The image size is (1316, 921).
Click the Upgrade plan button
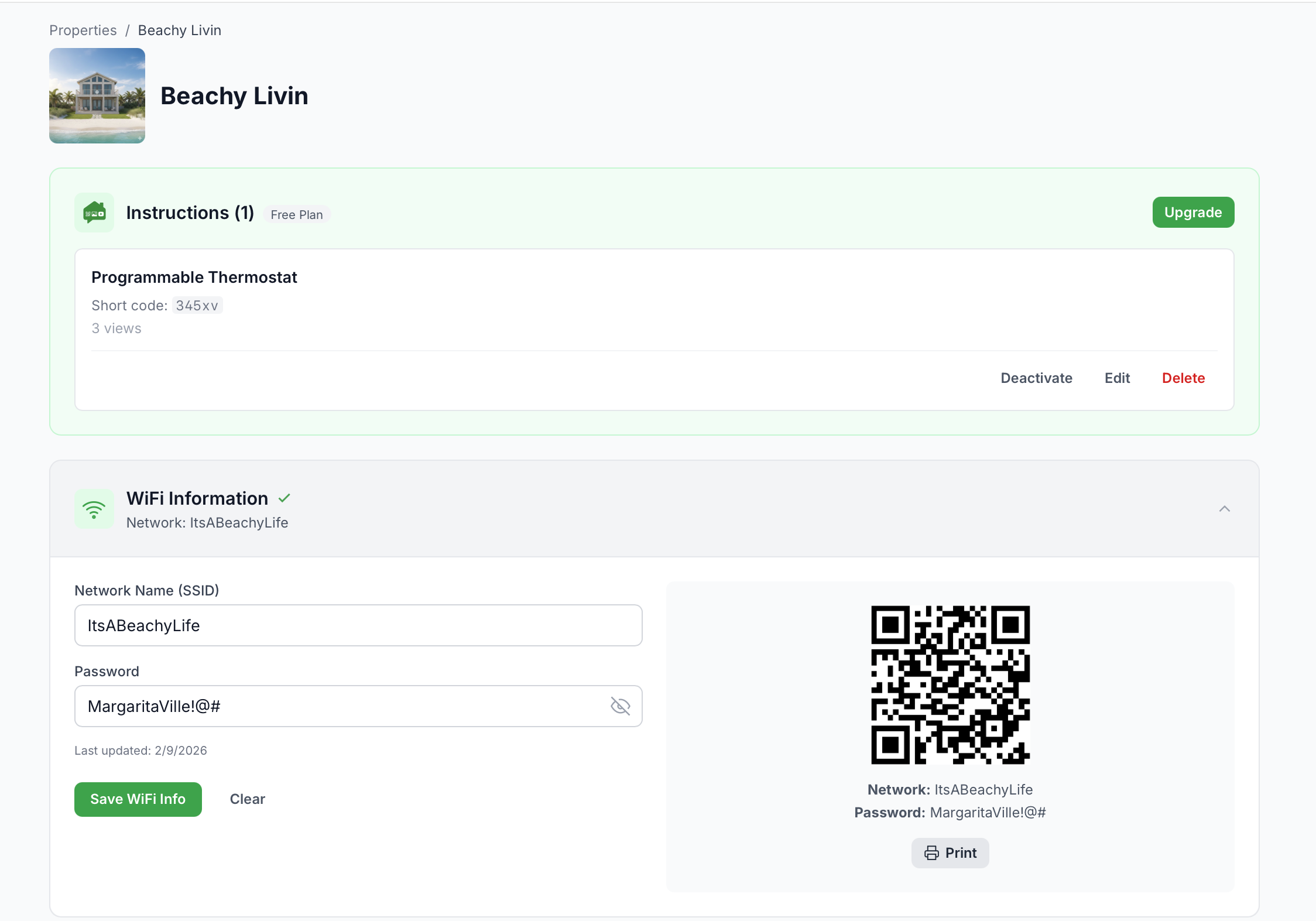pyautogui.click(x=1192, y=213)
